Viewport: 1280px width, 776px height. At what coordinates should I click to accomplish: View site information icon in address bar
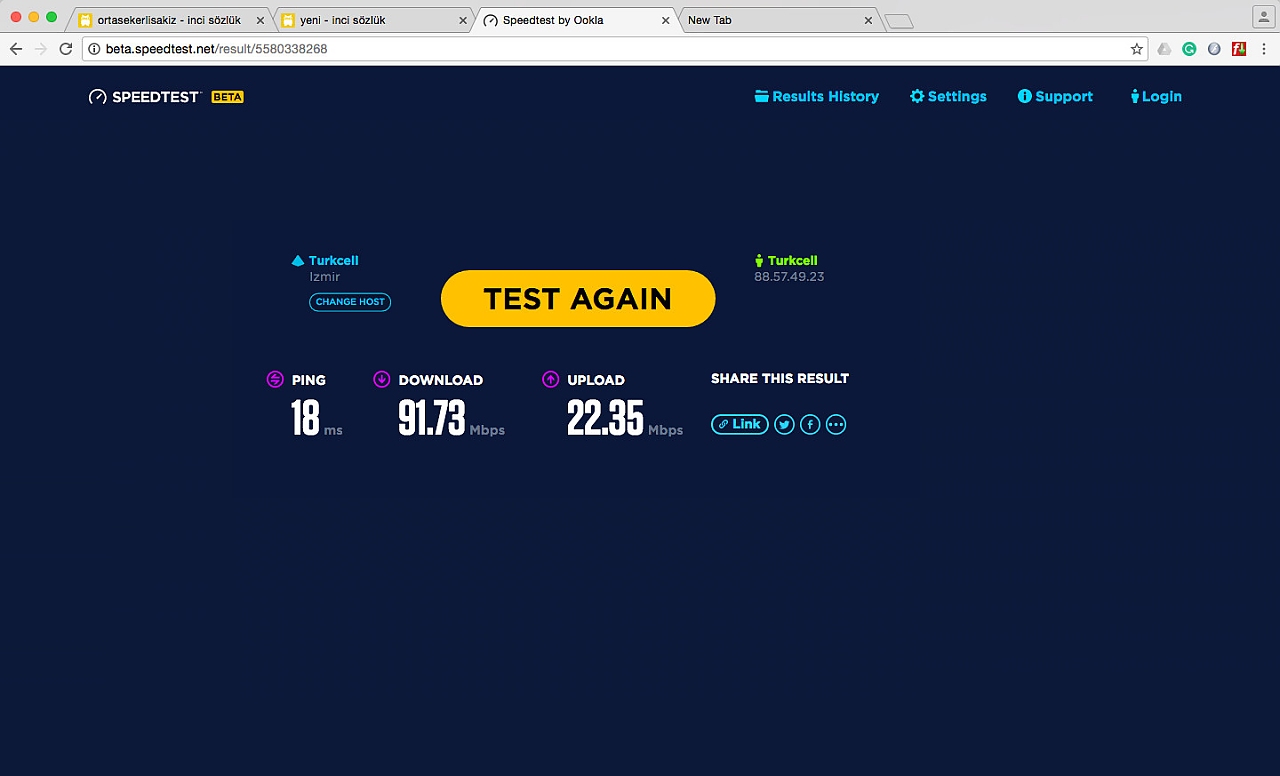[x=94, y=48]
